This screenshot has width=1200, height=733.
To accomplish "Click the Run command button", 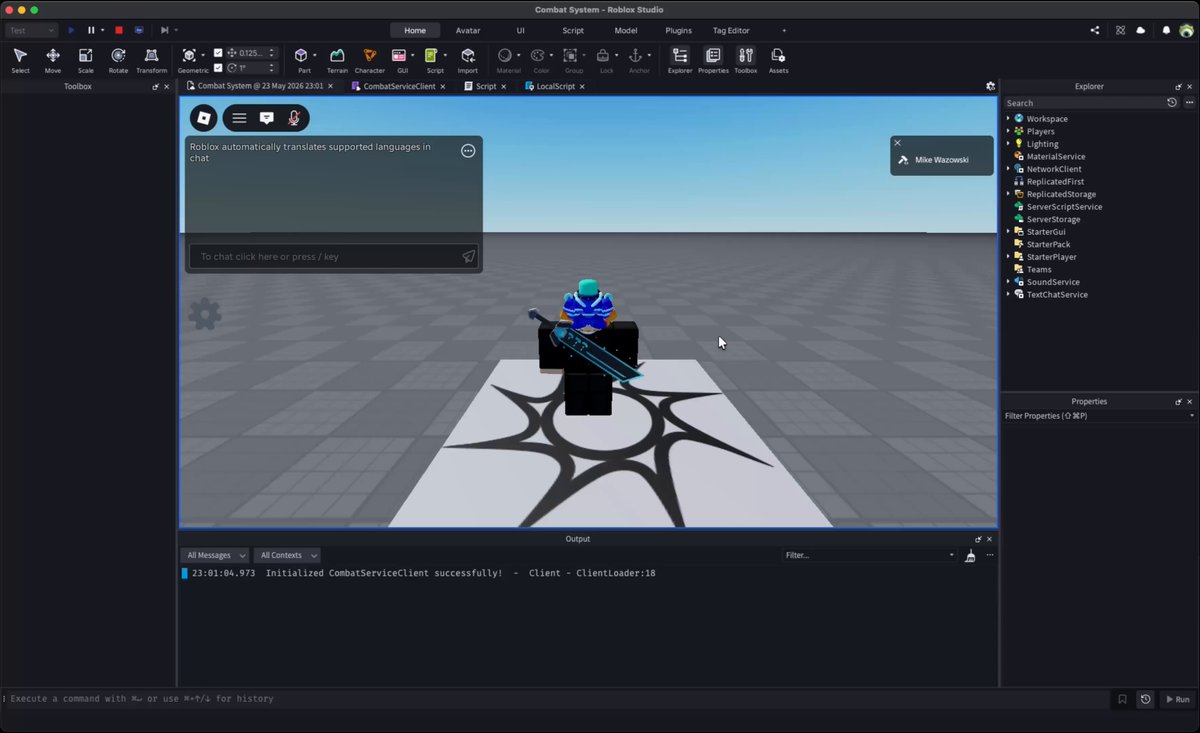I will 1177,700.
